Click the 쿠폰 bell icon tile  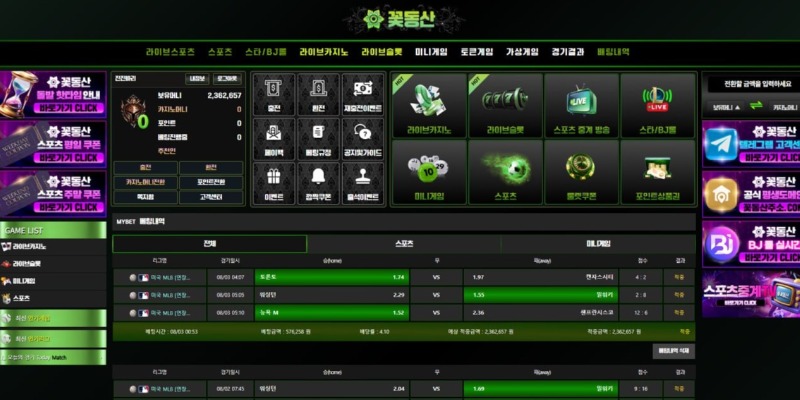pos(581,172)
